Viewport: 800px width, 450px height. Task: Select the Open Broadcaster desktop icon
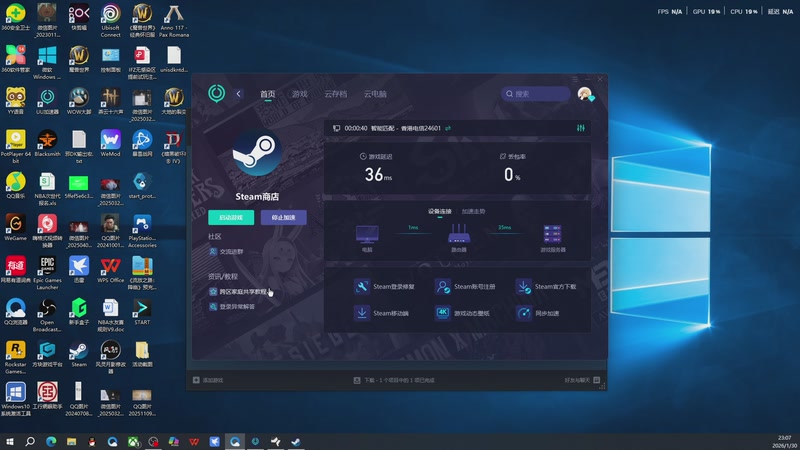47,315
